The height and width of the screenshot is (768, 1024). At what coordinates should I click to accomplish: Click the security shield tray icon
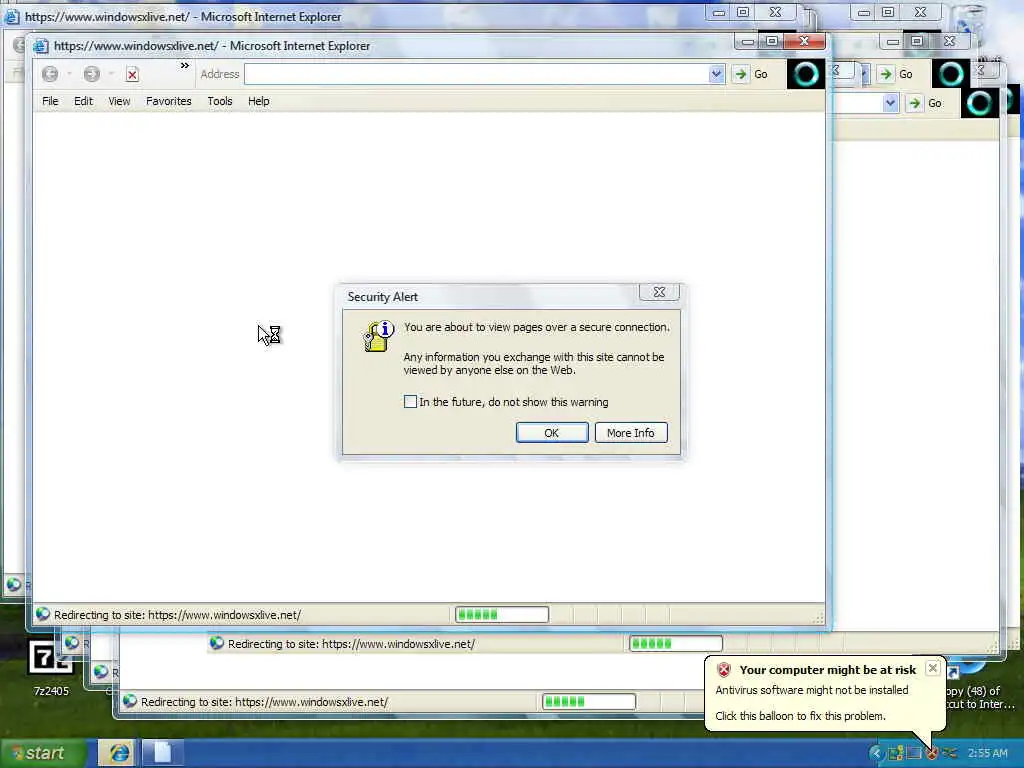pos(932,754)
